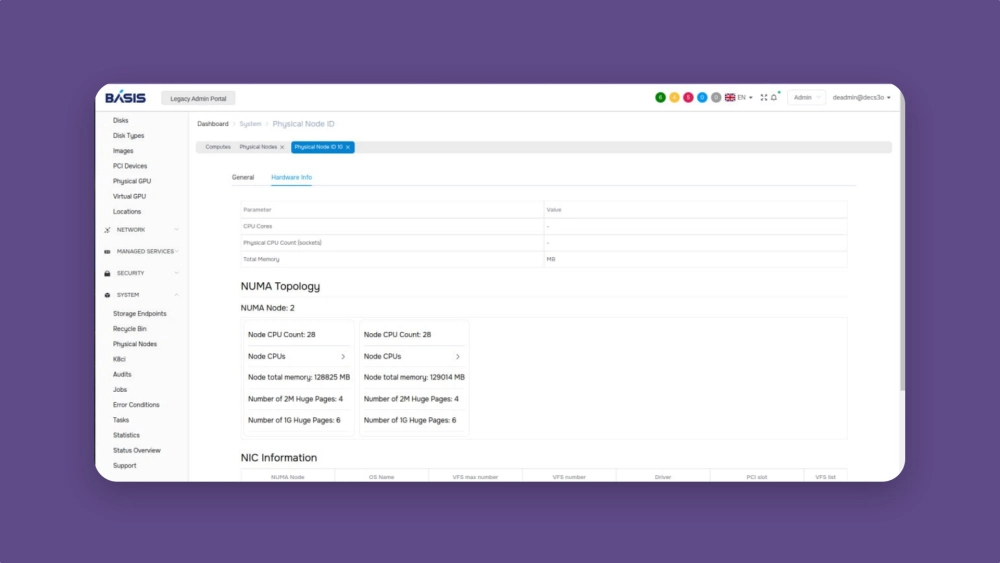Close the Physical Nodes tab
Viewport: 1000px width, 563px height.
click(x=283, y=147)
